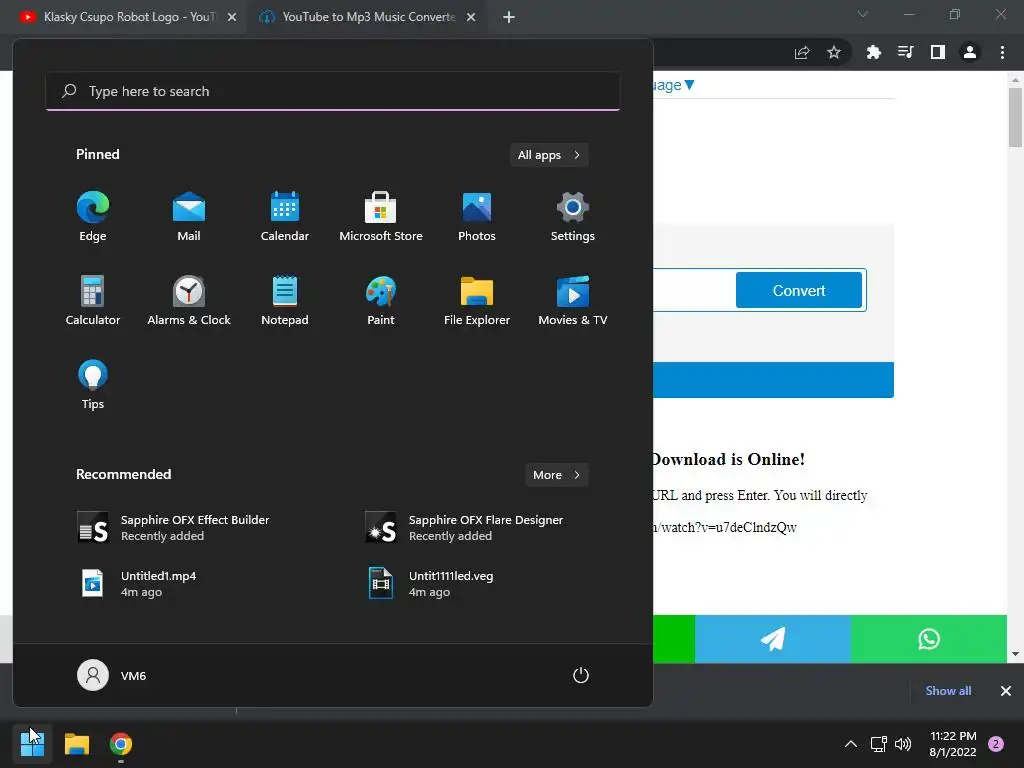Screen dimensions: 1024x768
Task: Switch to Chrome on the taskbar
Action: pyautogui.click(x=121, y=744)
